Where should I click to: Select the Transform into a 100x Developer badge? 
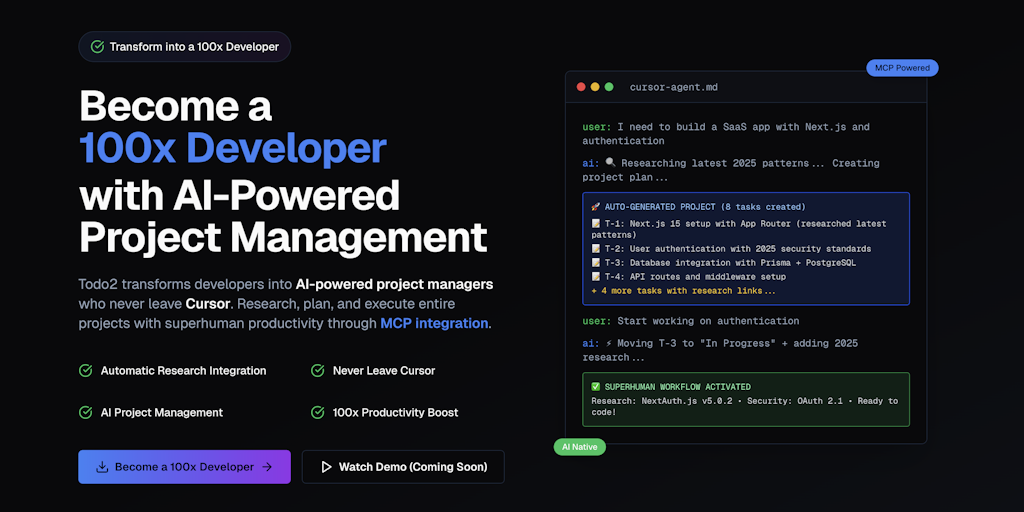pos(184,47)
